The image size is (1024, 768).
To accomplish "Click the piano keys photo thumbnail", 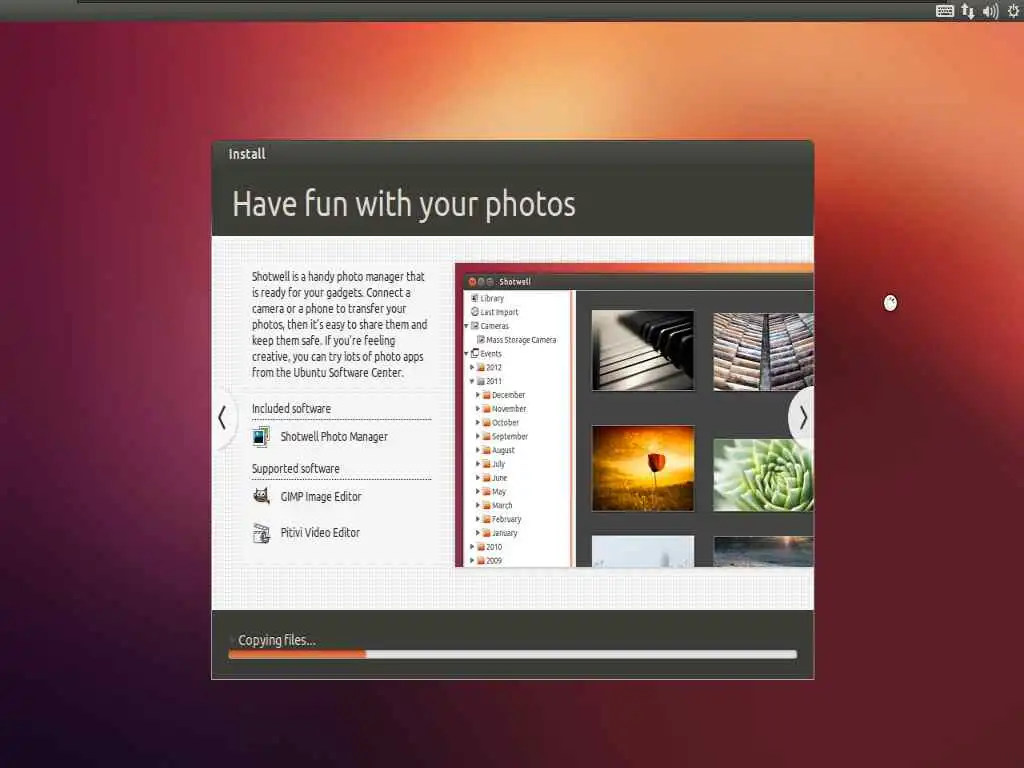I will pos(643,351).
